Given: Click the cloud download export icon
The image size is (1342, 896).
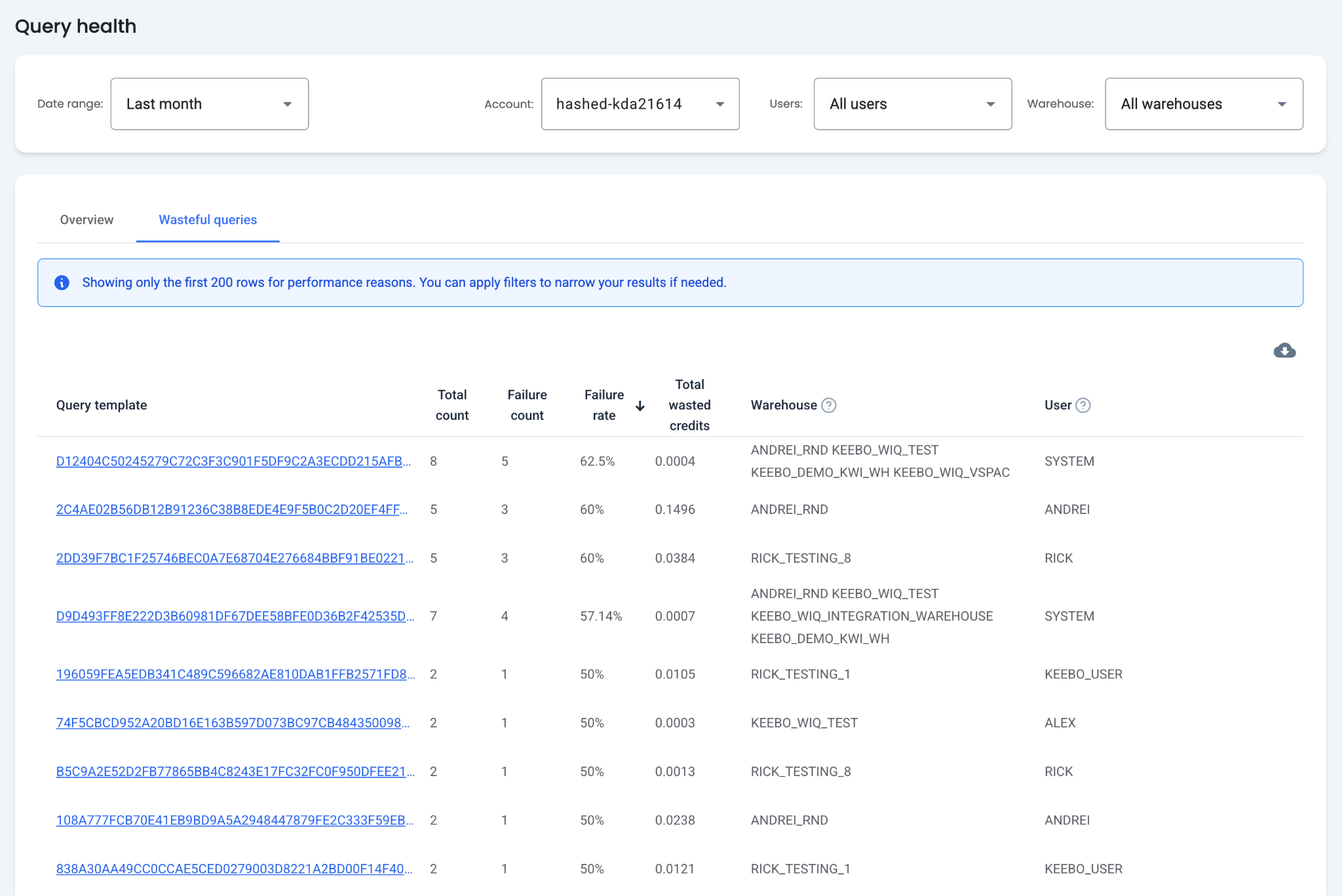Looking at the screenshot, I should pos(1284,350).
